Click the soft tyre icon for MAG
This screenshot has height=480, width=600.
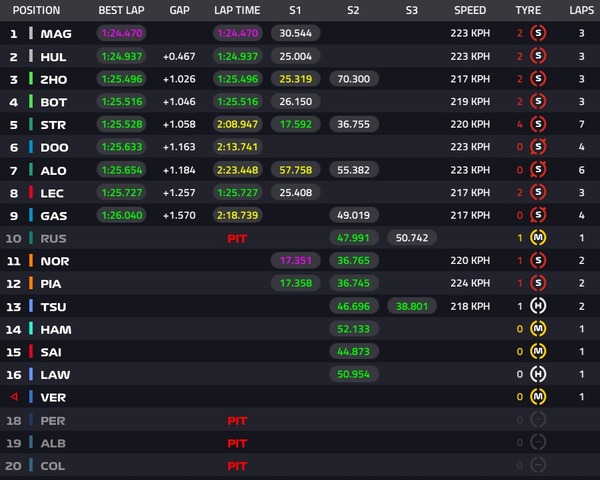coord(538,34)
